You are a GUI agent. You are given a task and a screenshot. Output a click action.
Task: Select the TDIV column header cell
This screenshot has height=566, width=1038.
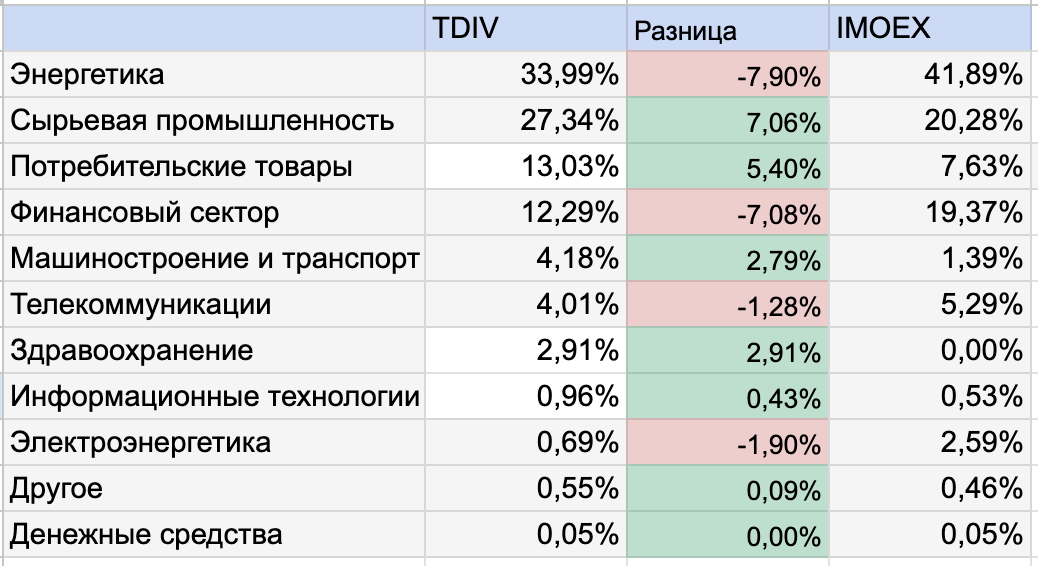pos(526,28)
